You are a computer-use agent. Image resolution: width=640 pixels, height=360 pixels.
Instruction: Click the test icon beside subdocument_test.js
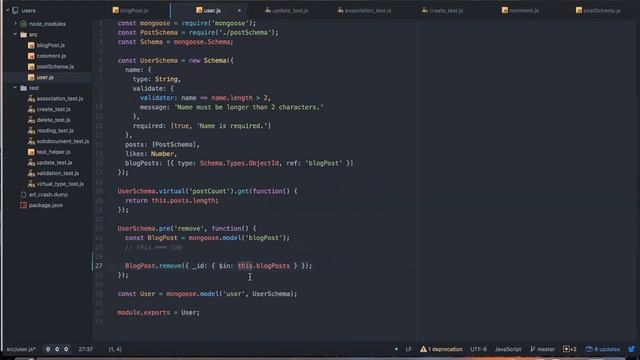[x=31, y=141]
